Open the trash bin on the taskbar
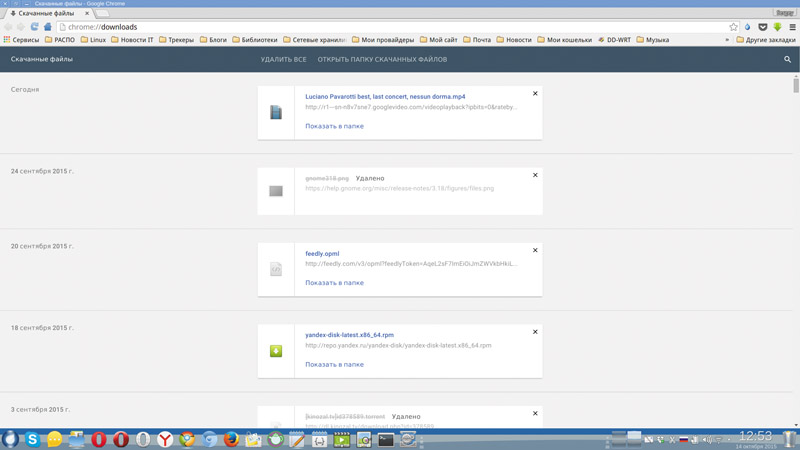Screen dimensions: 800x450 [x=789, y=439]
